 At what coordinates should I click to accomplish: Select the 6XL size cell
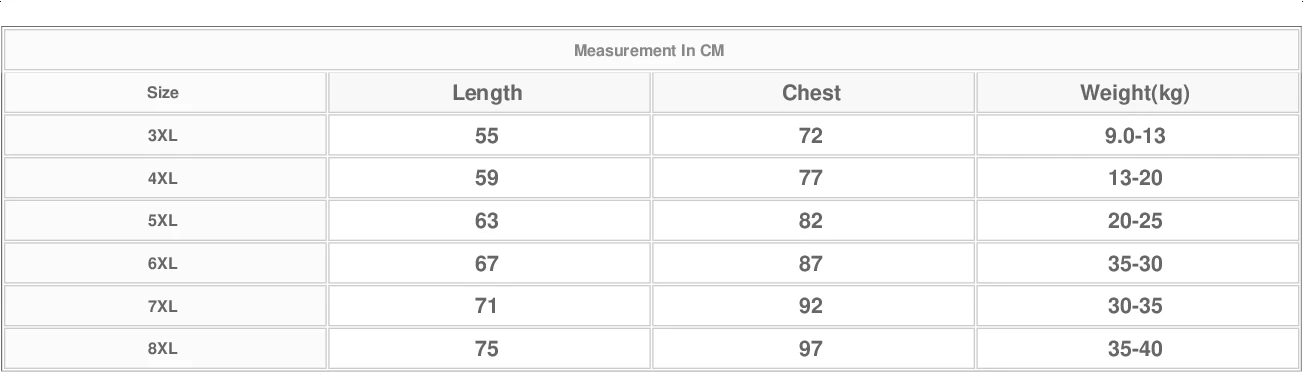click(163, 264)
